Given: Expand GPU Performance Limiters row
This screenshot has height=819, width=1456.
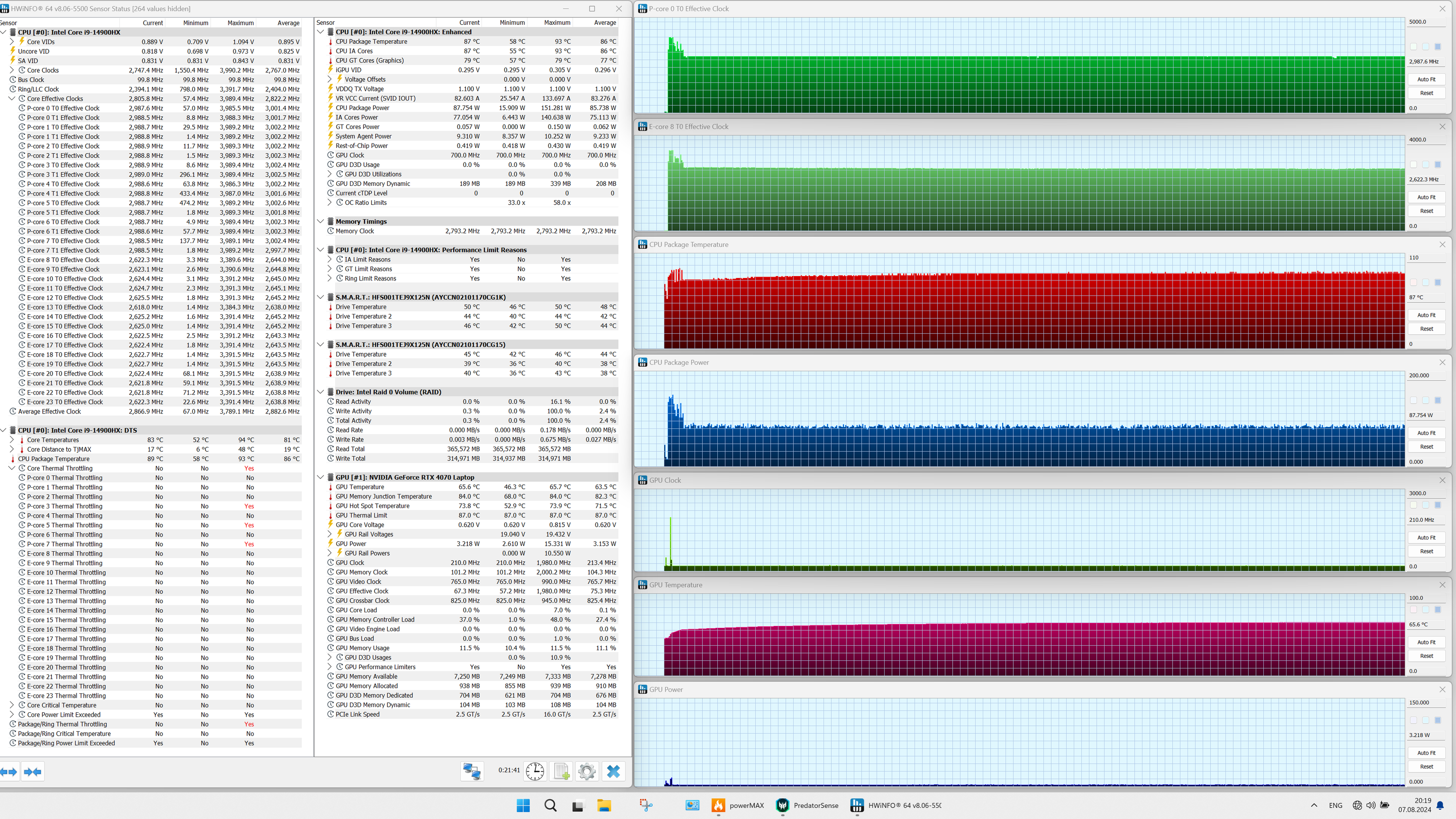Looking at the screenshot, I should pyautogui.click(x=330, y=667).
